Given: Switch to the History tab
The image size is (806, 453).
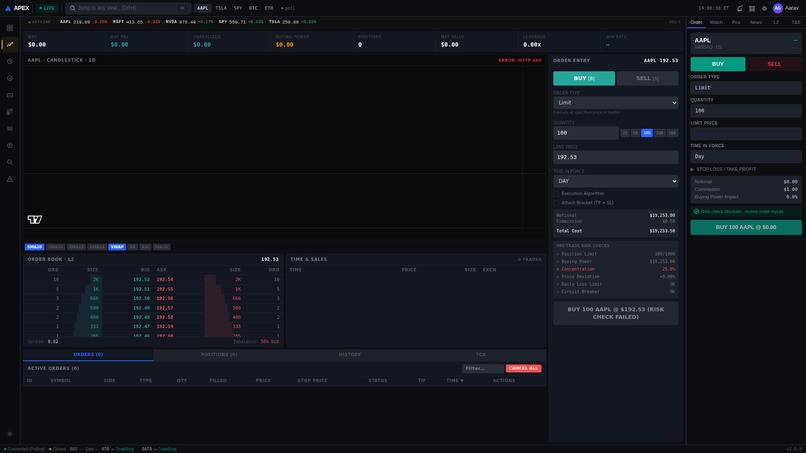Looking at the screenshot, I should 350,355.
